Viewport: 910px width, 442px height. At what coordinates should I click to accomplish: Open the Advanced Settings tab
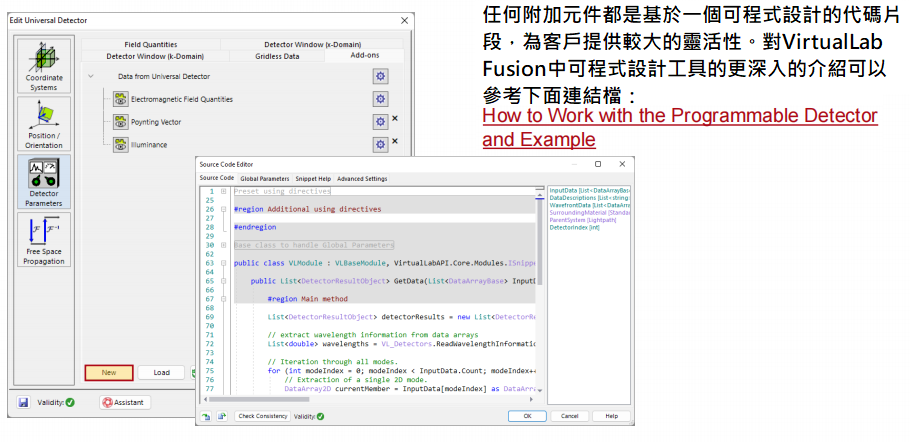pos(362,179)
